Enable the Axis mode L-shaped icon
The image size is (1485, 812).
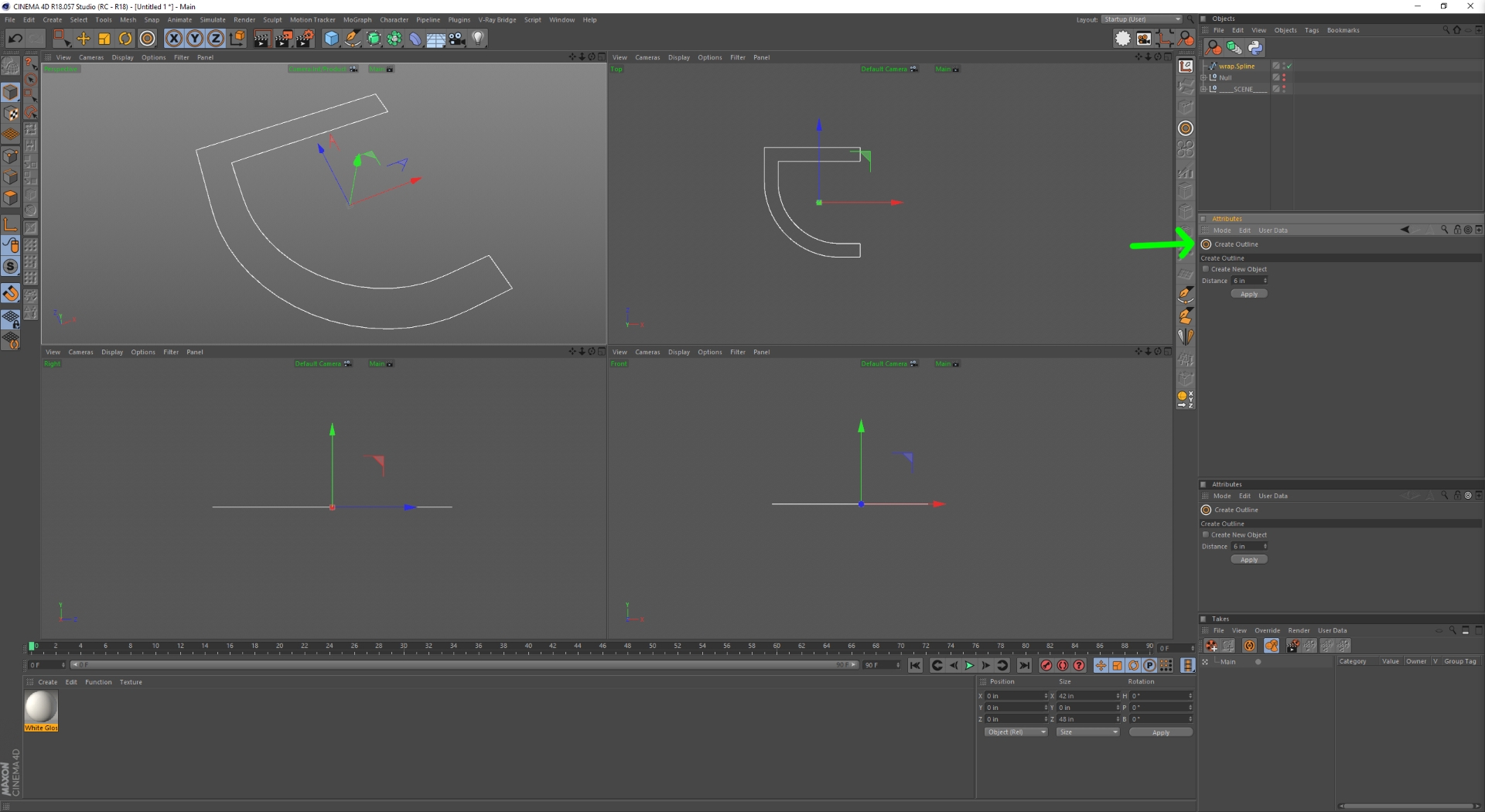[x=10, y=225]
